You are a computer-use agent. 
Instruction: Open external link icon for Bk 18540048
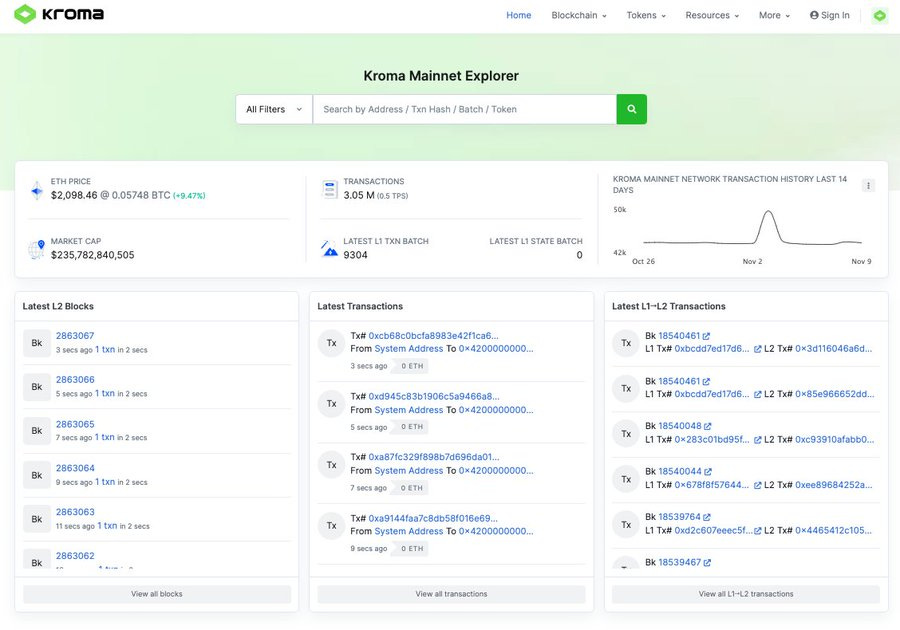pos(707,426)
